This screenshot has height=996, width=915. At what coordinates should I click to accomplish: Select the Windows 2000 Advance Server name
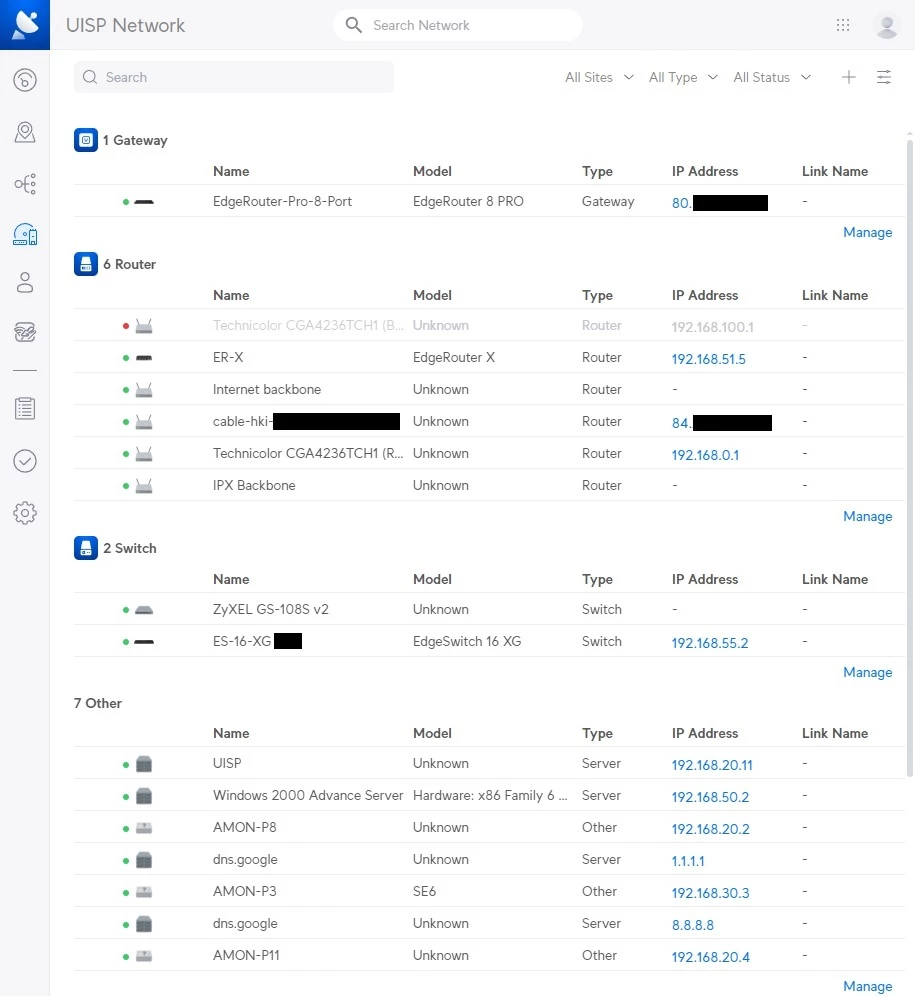point(308,795)
